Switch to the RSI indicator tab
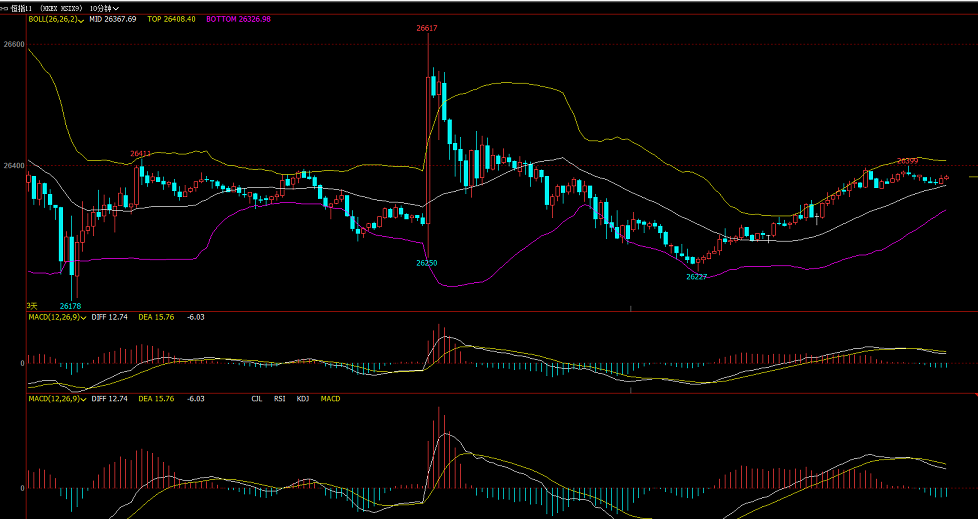Image resolution: width=978 pixels, height=519 pixels. [279, 399]
